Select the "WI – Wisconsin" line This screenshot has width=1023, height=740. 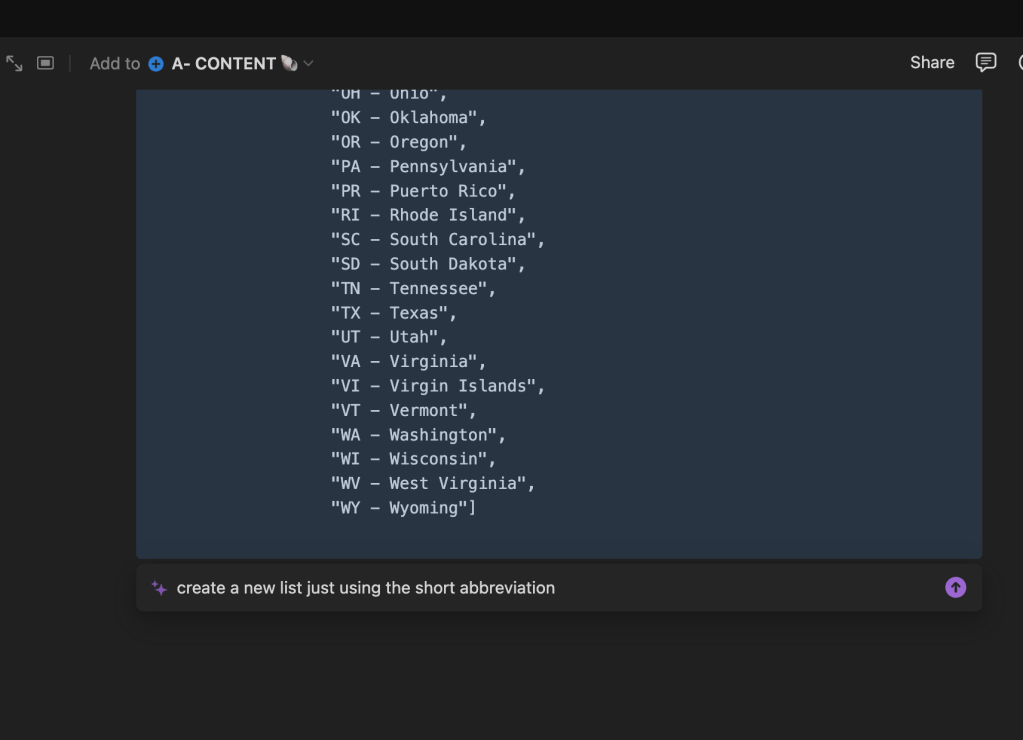pyautogui.click(x=413, y=459)
